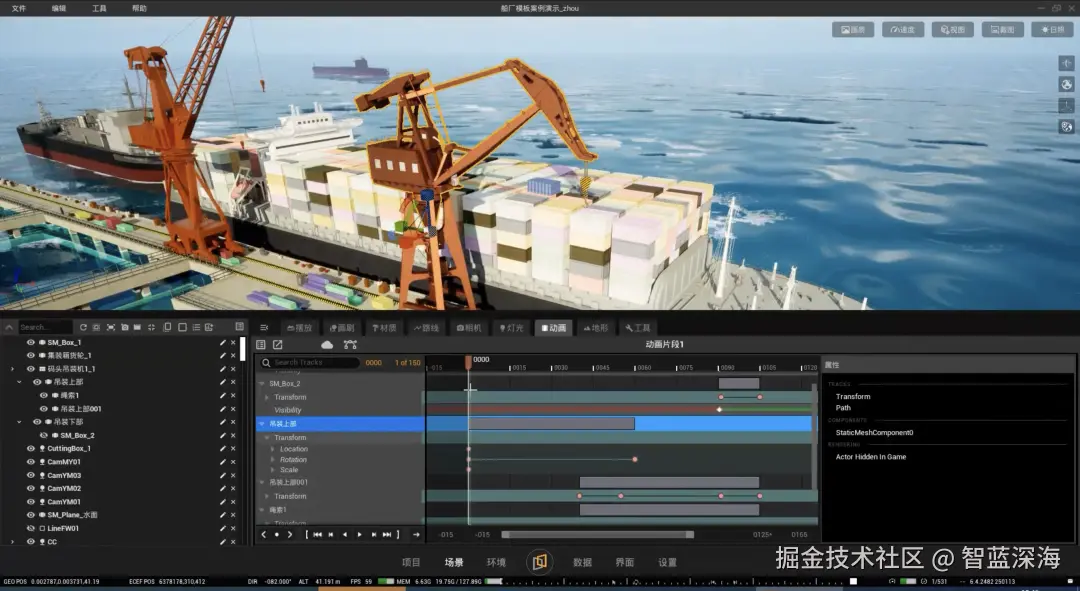
Task: Click the top compass icon on viewport right edge
Action: click(1066, 63)
